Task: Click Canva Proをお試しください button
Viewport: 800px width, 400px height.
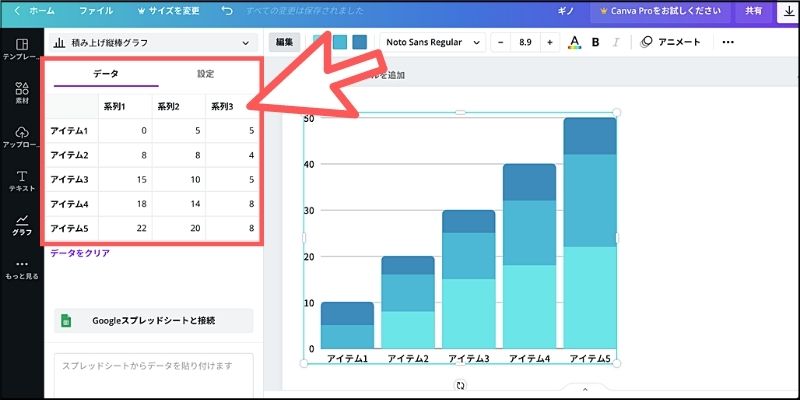Action: [661, 11]
